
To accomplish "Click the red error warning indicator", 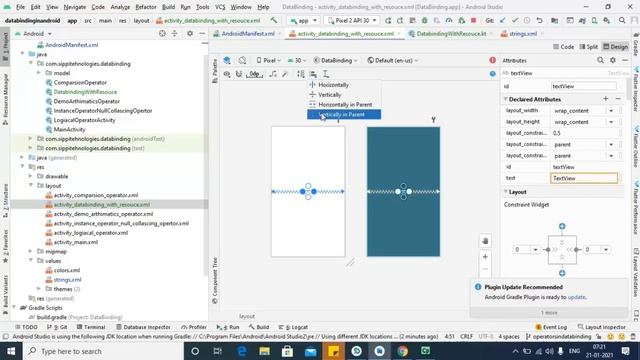I will click(x=493, y=60).
